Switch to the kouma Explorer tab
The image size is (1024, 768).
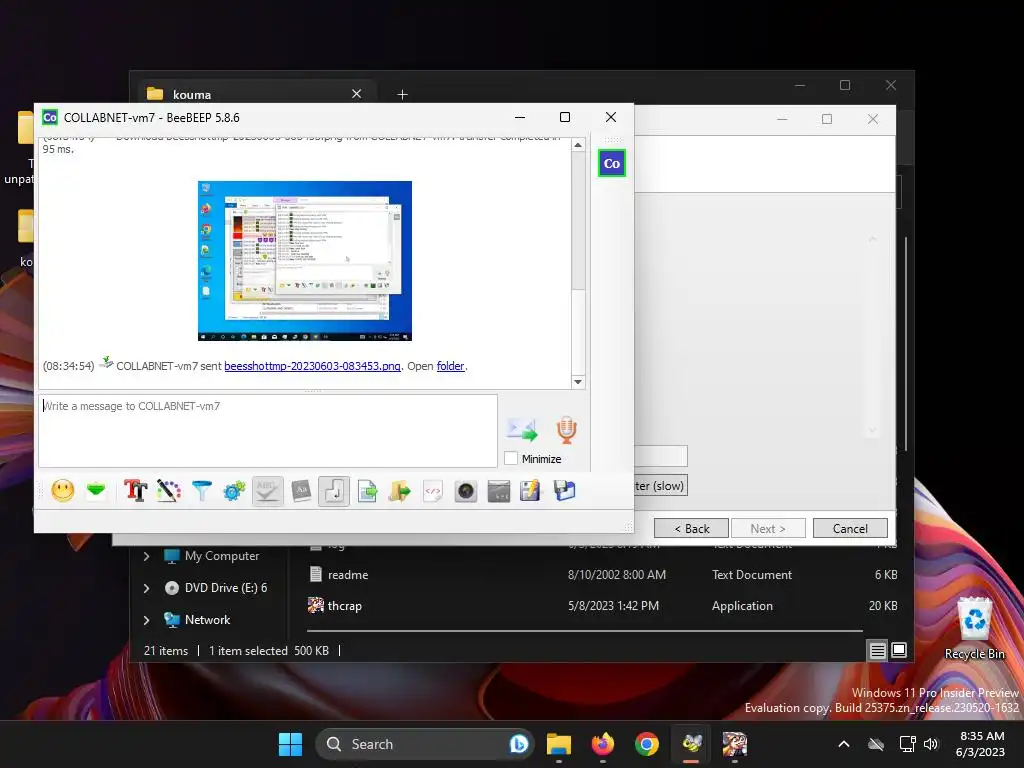coord(255,94)
